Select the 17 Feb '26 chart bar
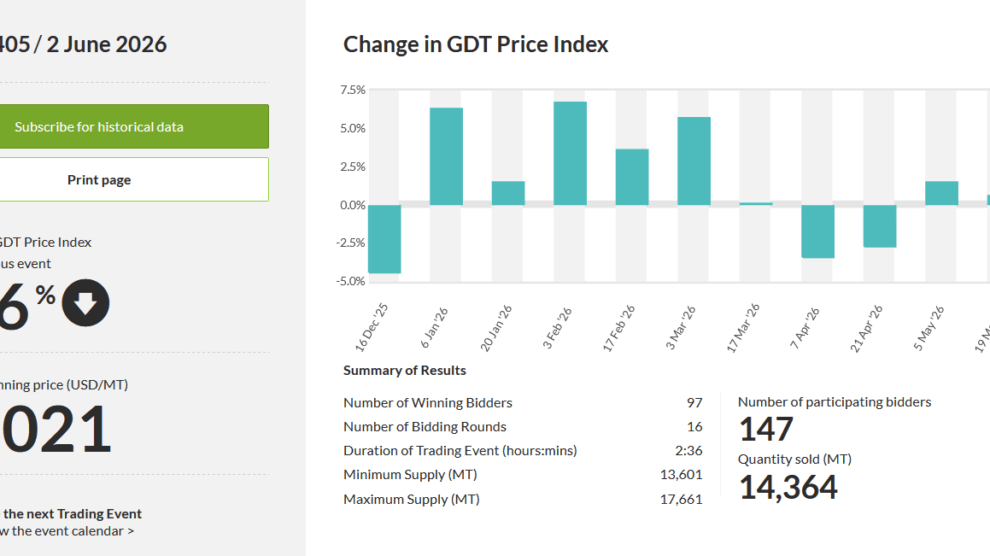This screenshot has width=990, height=556. click(632, 177)
